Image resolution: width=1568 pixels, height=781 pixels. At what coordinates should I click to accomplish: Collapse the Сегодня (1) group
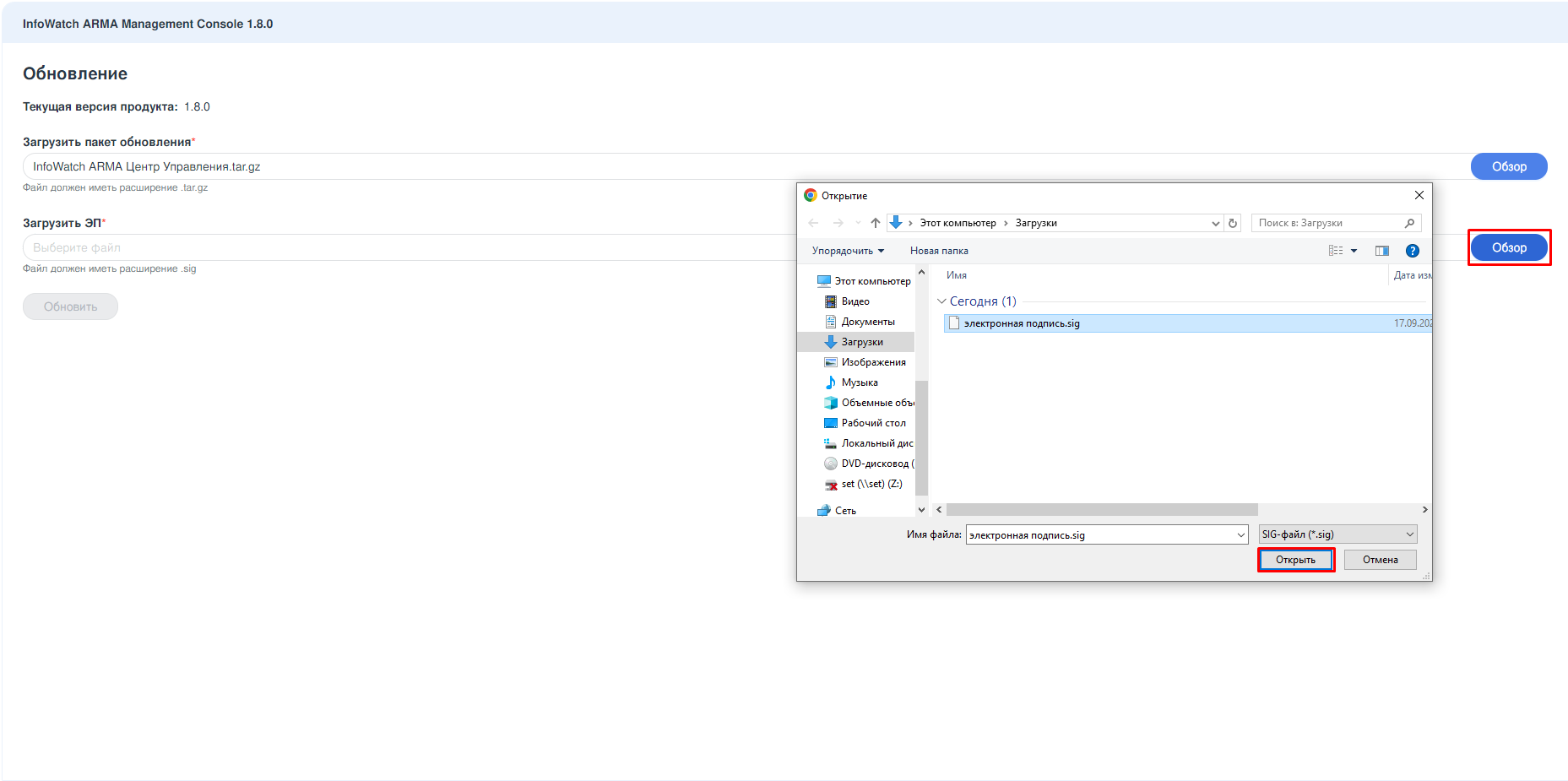tap(941, 301)
